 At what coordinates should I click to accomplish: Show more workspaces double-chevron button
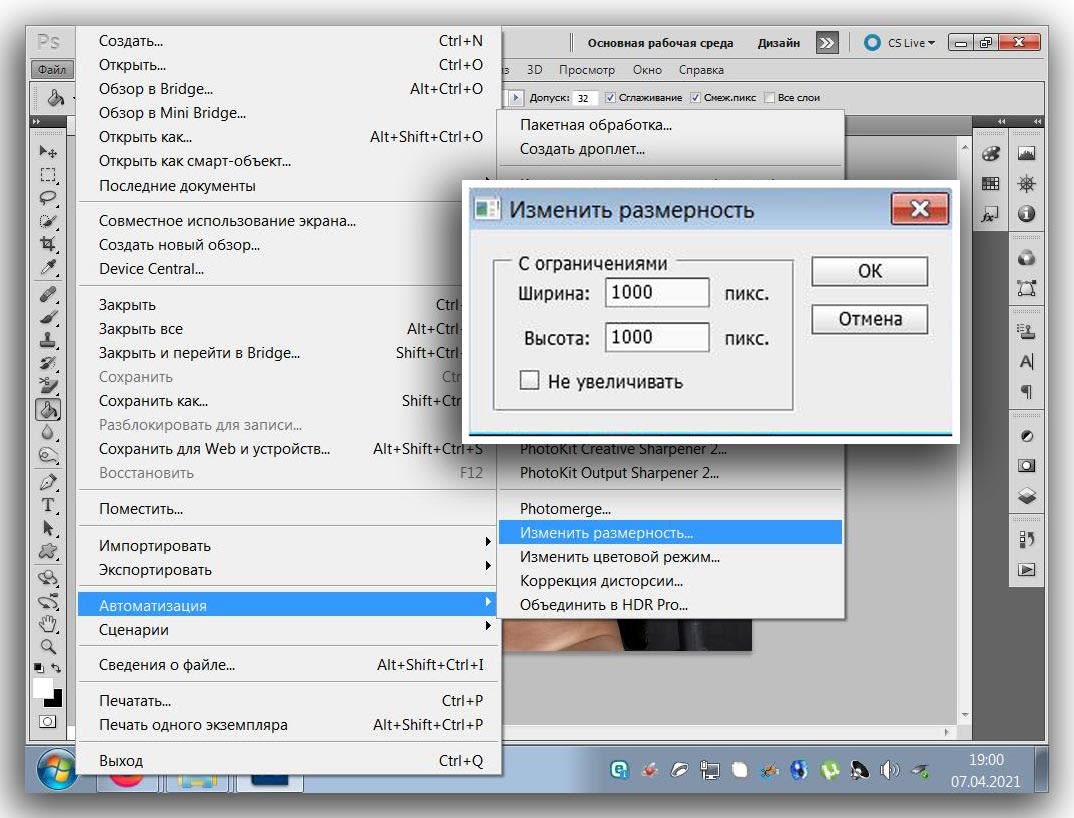(827, 42)
